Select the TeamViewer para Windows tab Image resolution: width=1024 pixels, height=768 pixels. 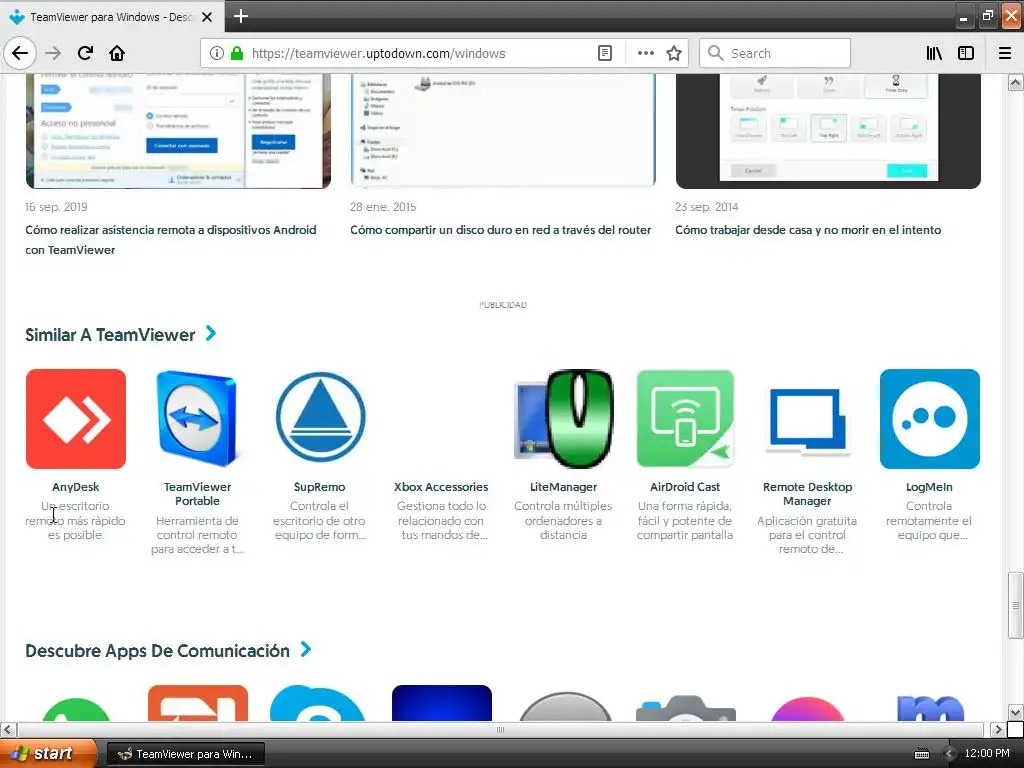coord(112,17)
